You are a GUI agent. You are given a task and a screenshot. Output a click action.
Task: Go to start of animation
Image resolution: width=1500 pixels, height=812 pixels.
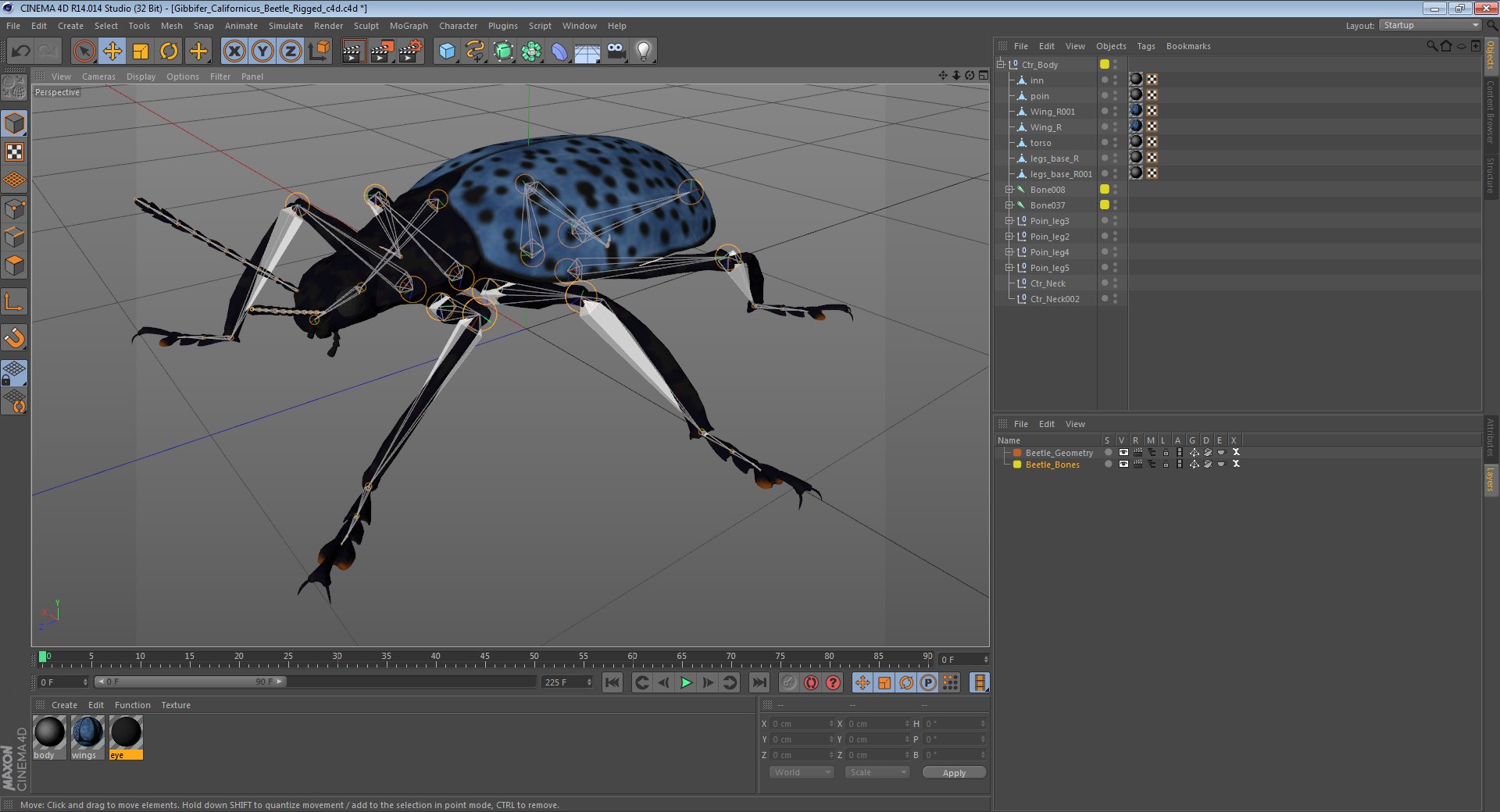pyautogui.click(x=612, y=682)
